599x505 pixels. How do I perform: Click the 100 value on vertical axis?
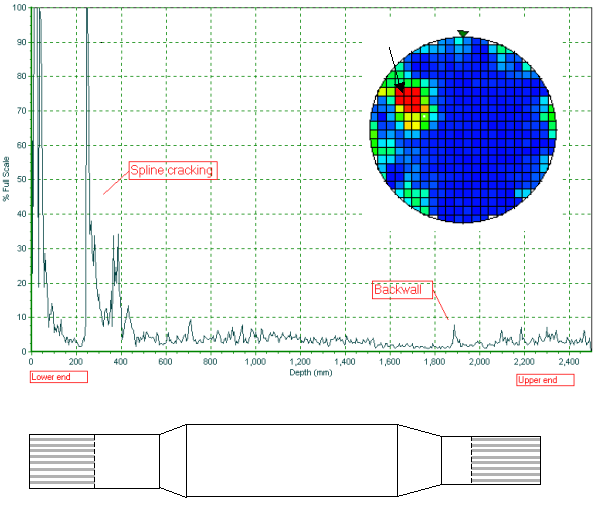(19, 8)
